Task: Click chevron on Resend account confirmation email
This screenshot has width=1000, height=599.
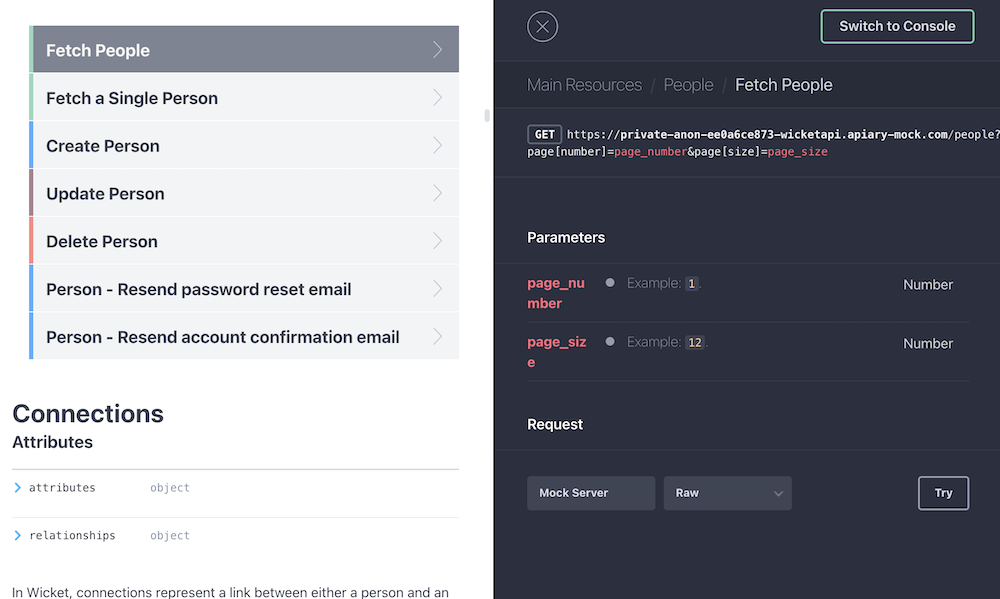Action: (x=437, y=337)
